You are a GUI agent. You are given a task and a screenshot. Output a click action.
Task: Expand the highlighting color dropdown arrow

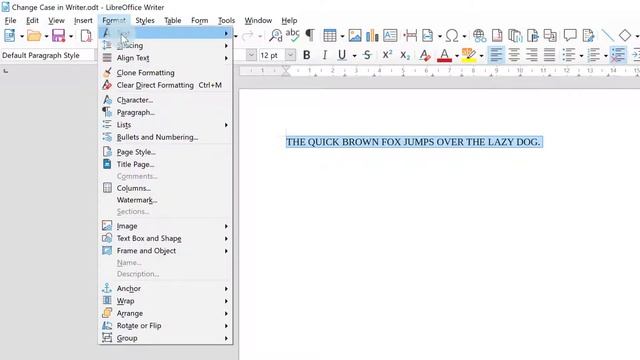click(x=482, y=56)
